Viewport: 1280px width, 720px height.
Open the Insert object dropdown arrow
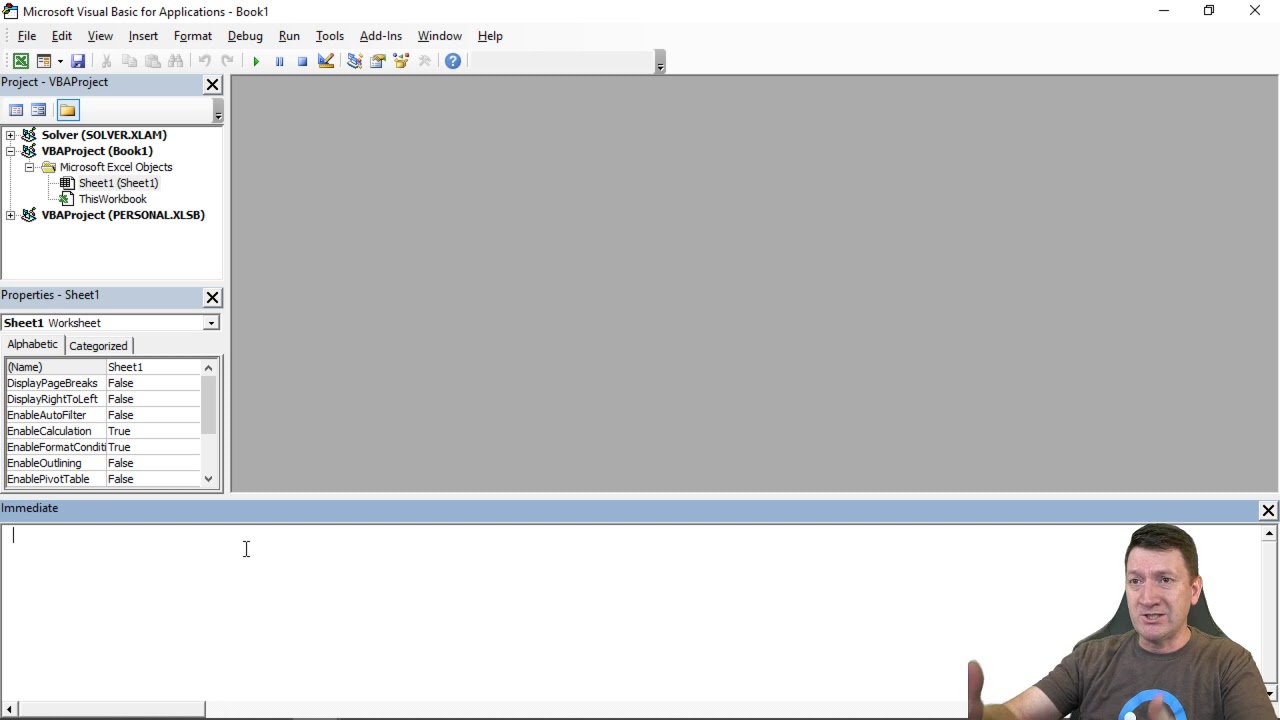point(60,61)
